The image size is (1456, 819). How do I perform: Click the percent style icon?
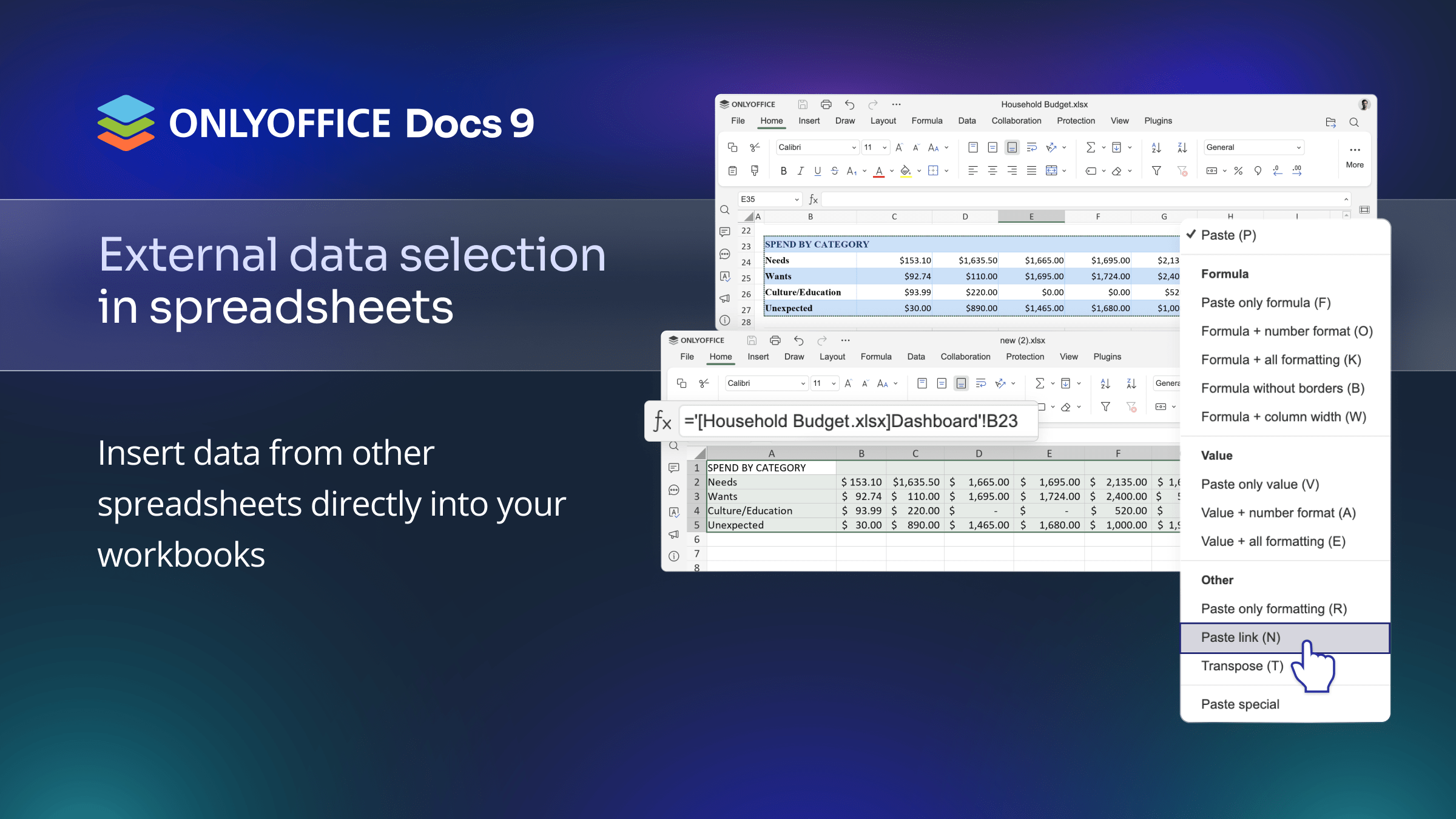1238,171
